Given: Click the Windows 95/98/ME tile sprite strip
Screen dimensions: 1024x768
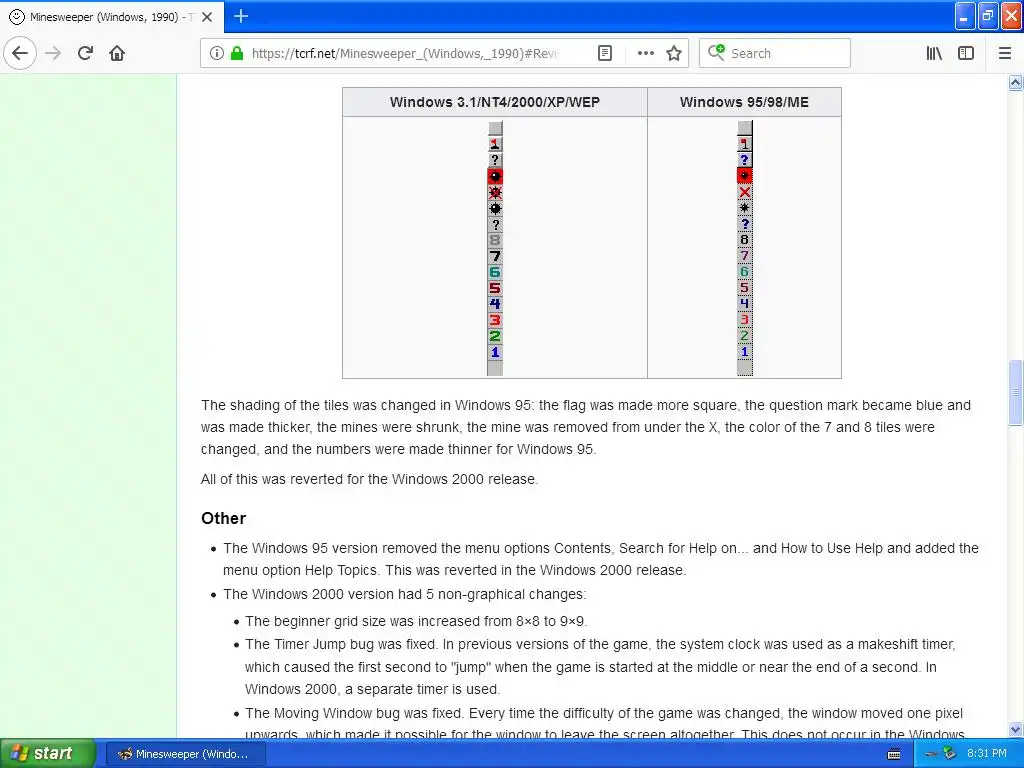Looking at the screenshot, I should point(744,248).
